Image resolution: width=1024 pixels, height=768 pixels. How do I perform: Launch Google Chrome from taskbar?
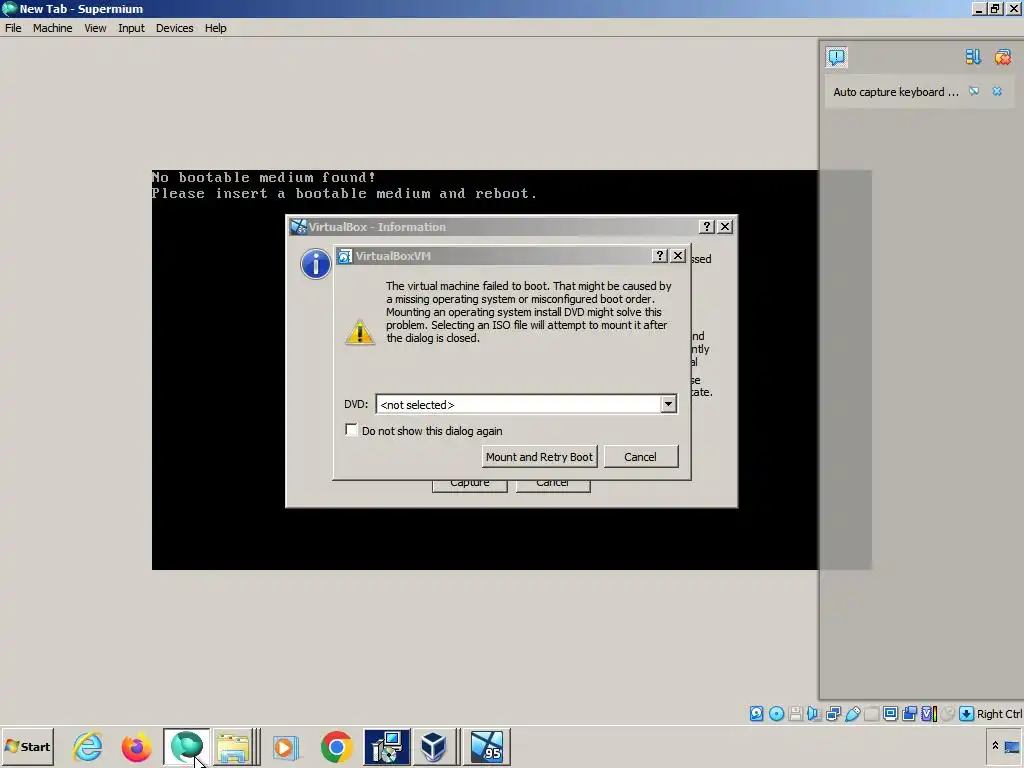[336, 746]
